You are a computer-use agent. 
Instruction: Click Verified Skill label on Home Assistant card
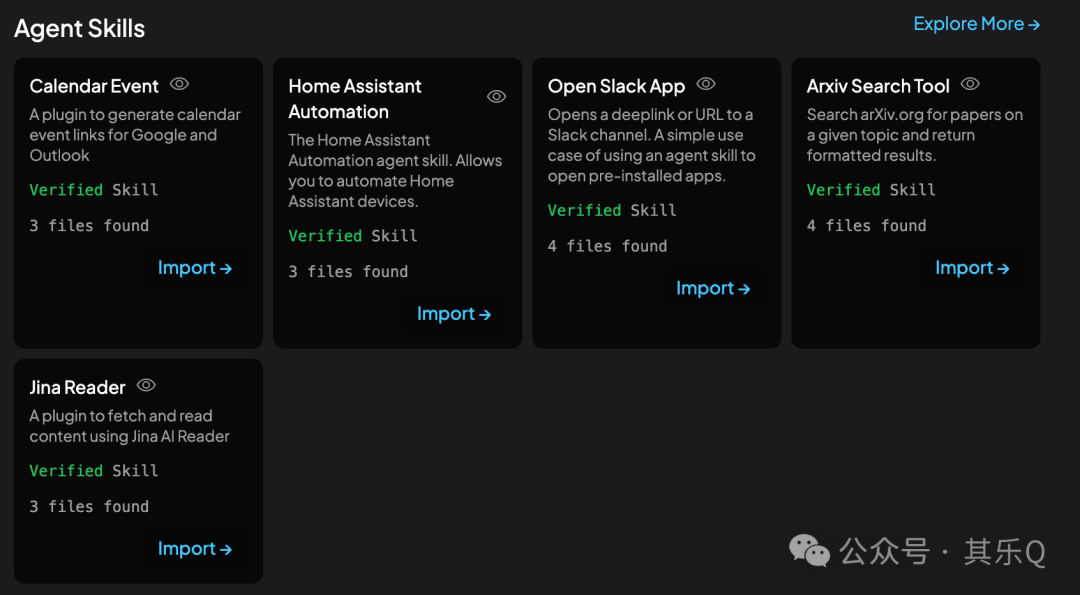[353, 236]
